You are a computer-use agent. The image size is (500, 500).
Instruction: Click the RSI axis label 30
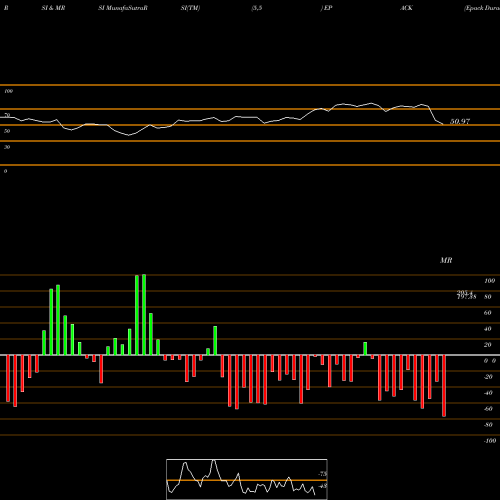click(x=7, y=147)
